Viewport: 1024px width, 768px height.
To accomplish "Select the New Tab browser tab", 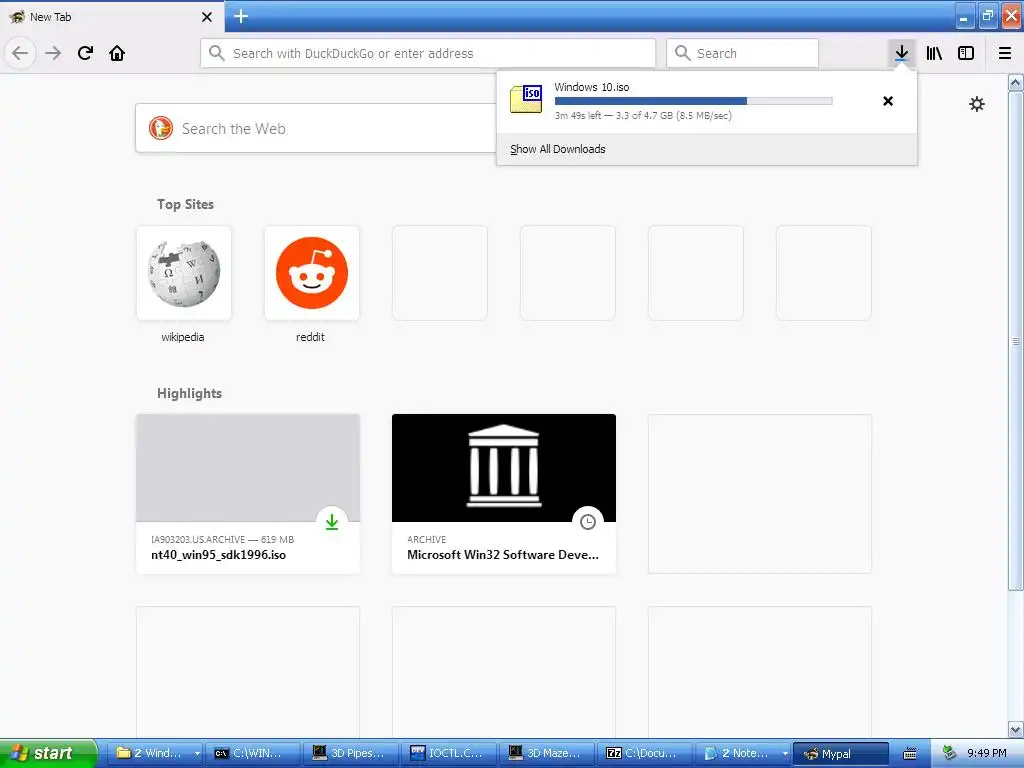I will pos(111,17).
